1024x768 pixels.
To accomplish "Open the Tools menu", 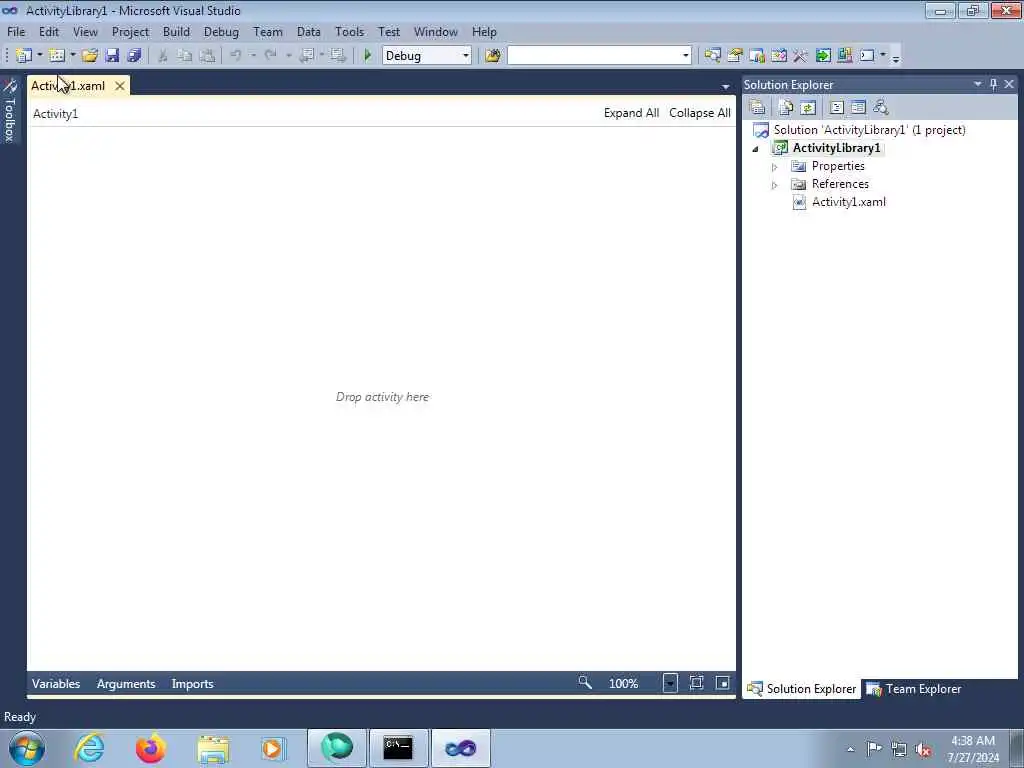I will (x=349, y=31).
